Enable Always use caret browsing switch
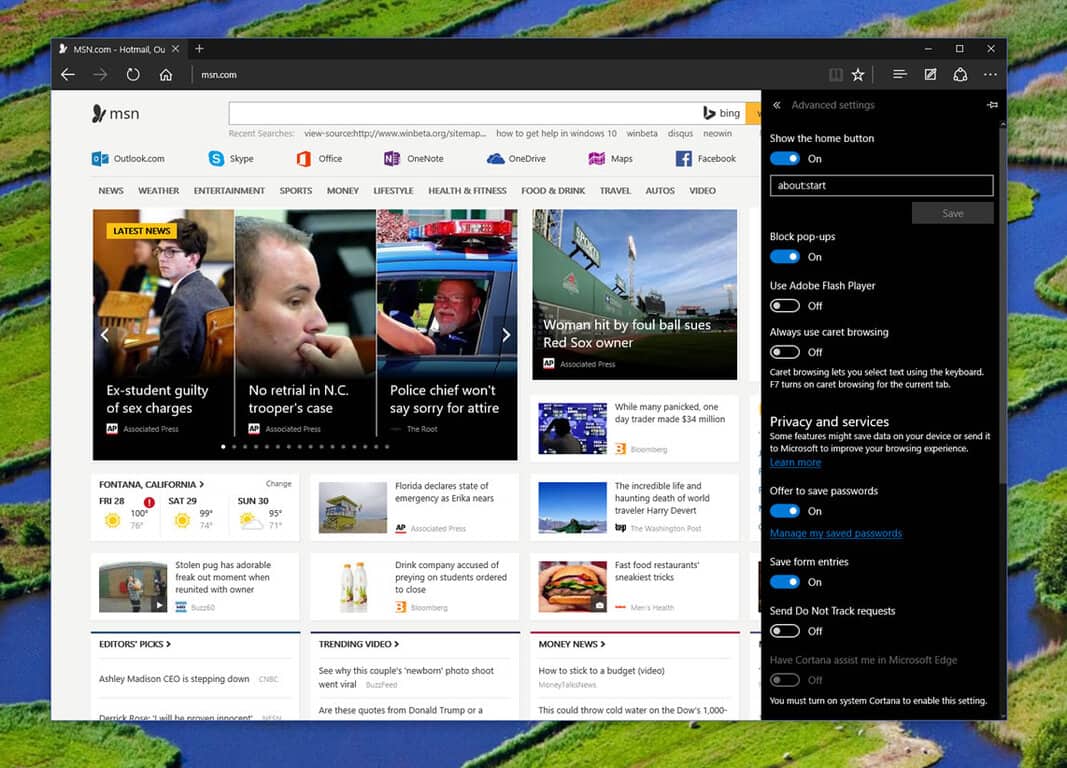Screen dimensions: 1067x768 (785, 352)
